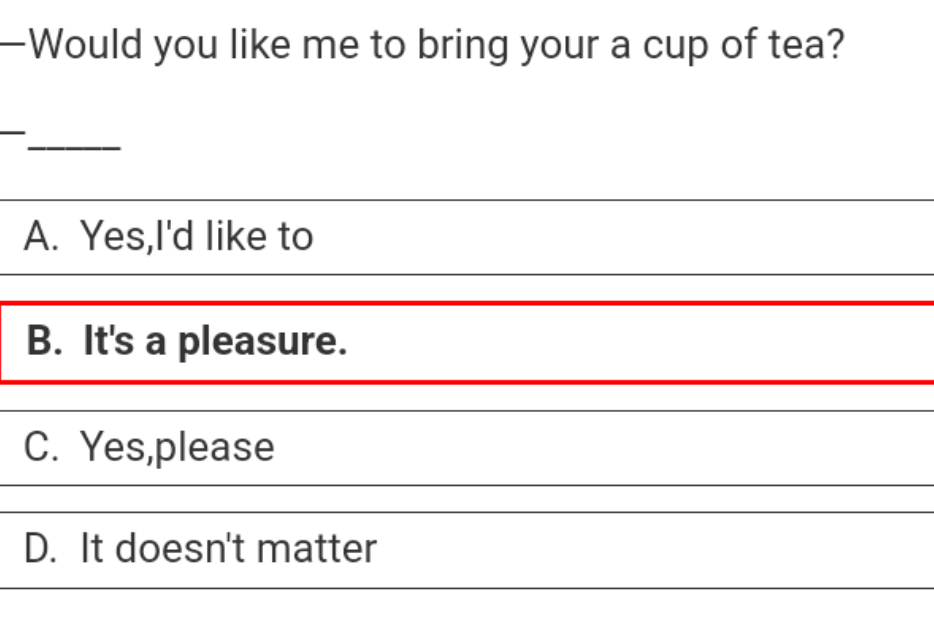Select answer A "Yes, I'd like to"
Screen dimensions: 934x630
point(466,237)
